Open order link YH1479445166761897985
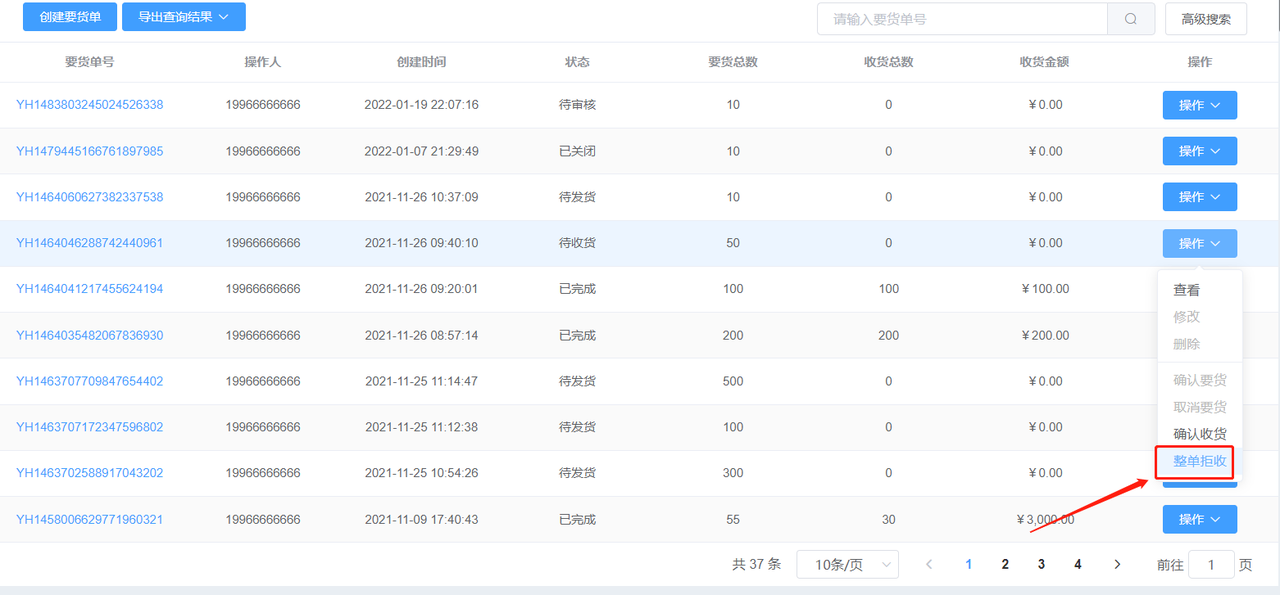This screenshot has width=1280, height=595. (90, 151)
